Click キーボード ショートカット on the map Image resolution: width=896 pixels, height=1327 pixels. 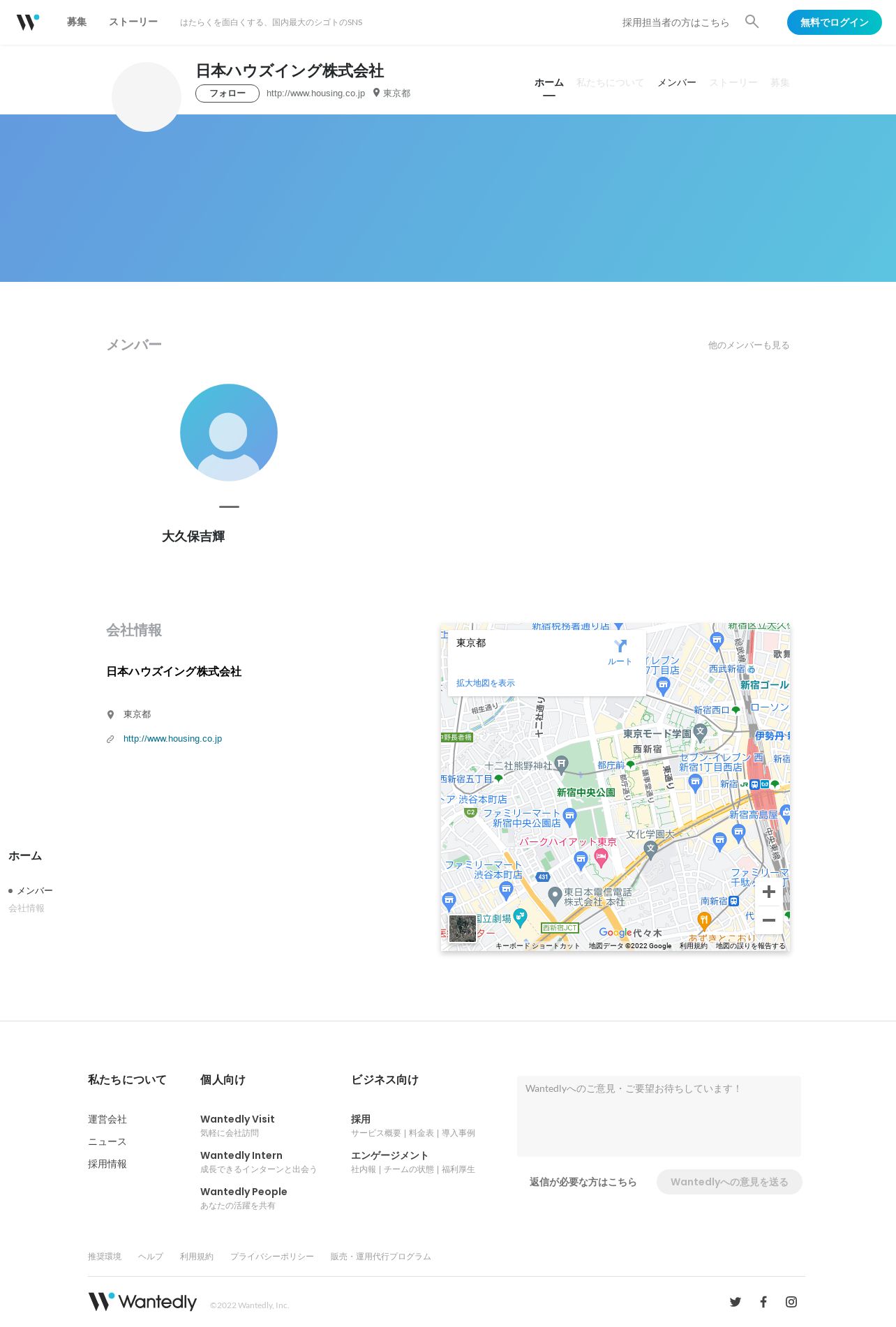pyautogui.click(x=537, y=946)
